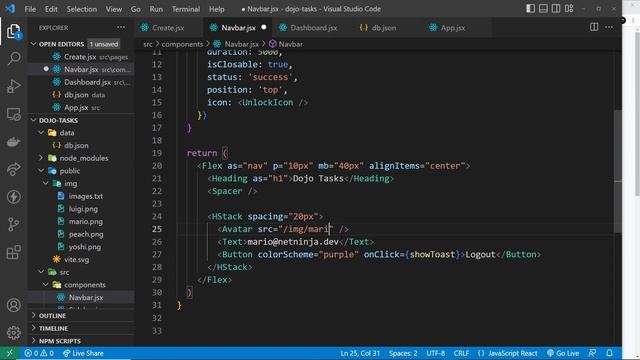The width and height of the screenshot is (640, 360).
Task: Open the View menu
Action: (114, 9)
